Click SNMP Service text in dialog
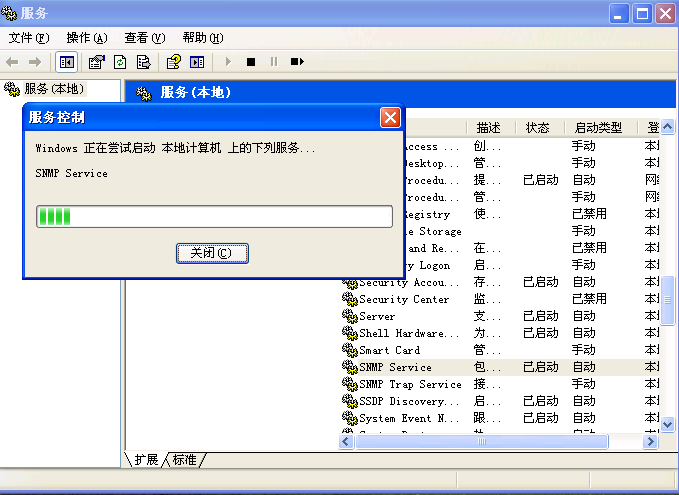Image resolution: width=679 pixels, height=495 pixels. click(71, 173)
